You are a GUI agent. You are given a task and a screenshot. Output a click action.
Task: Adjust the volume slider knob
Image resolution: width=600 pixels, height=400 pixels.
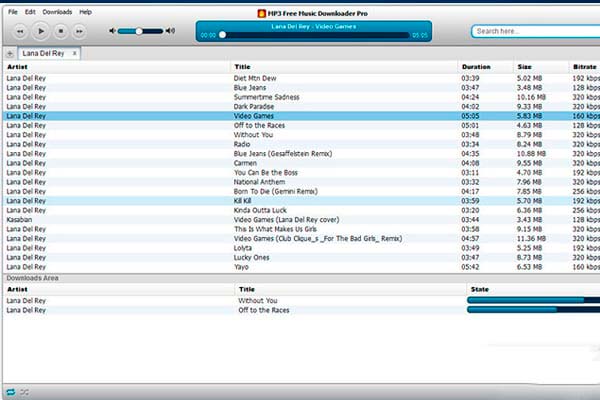tap(139, 31)
